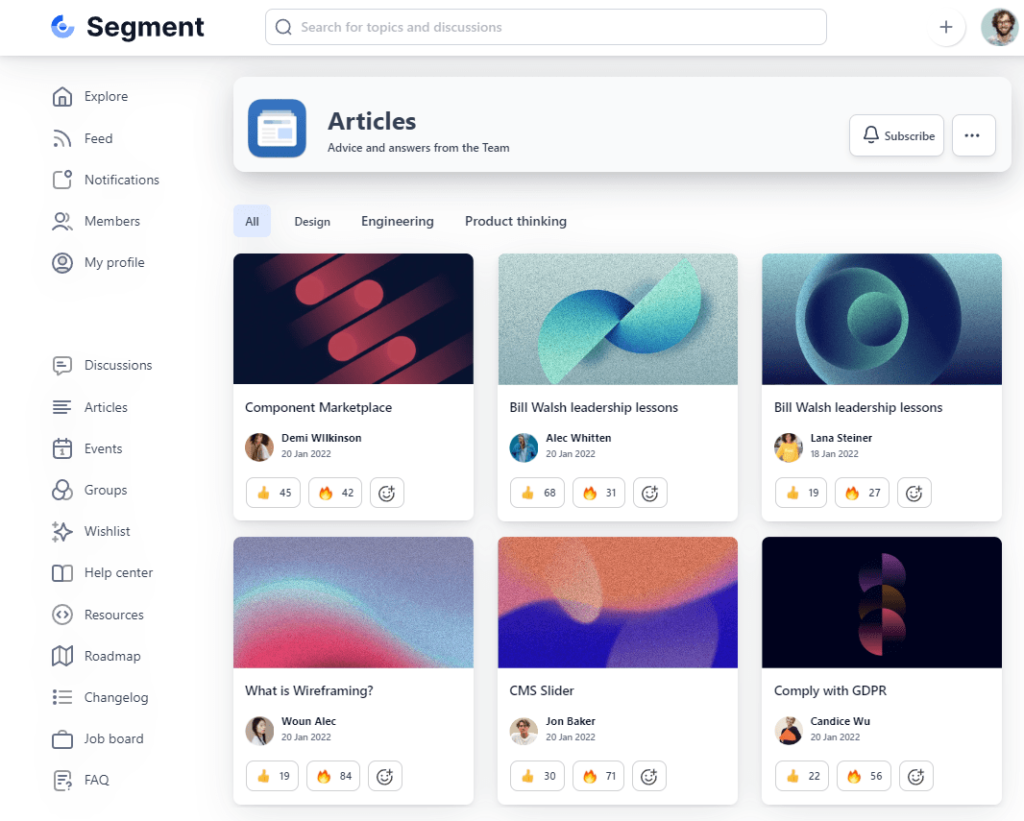1024x821 pixels.
Task: Select the Product thinking tab
Action: click(x=515, y=222)
